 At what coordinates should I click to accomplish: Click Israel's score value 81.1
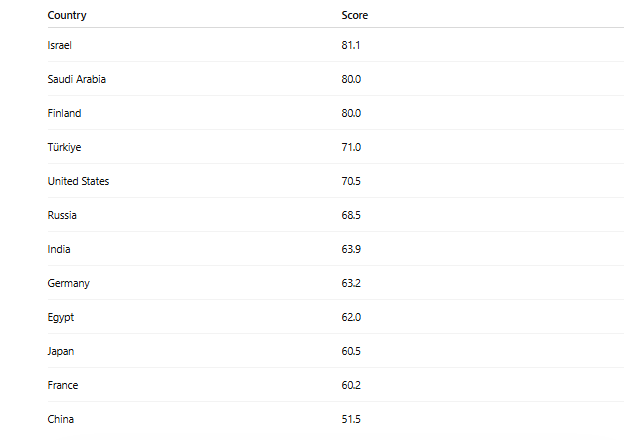pos(351,45)
